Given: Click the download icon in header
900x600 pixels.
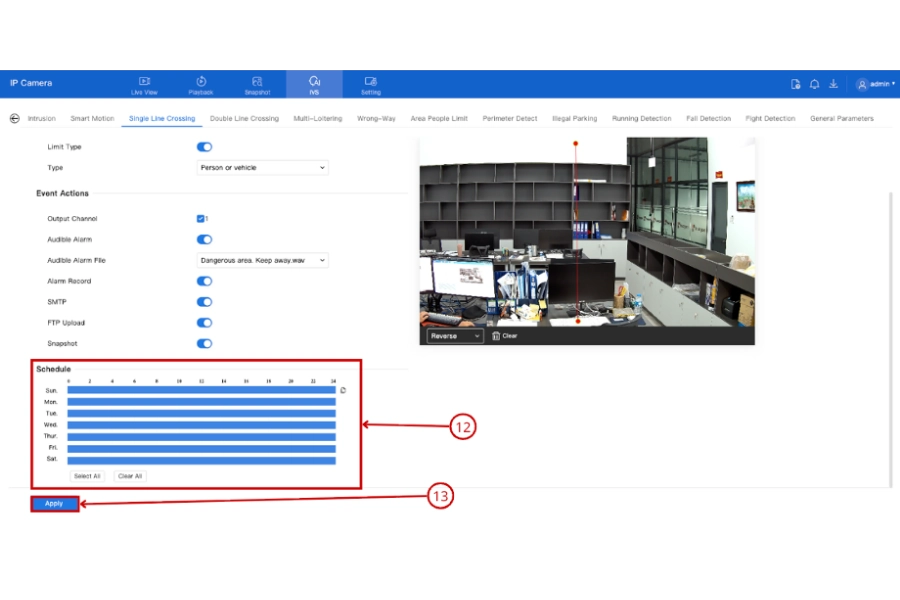Looking at the screenshot, I should tap(833, 84).
